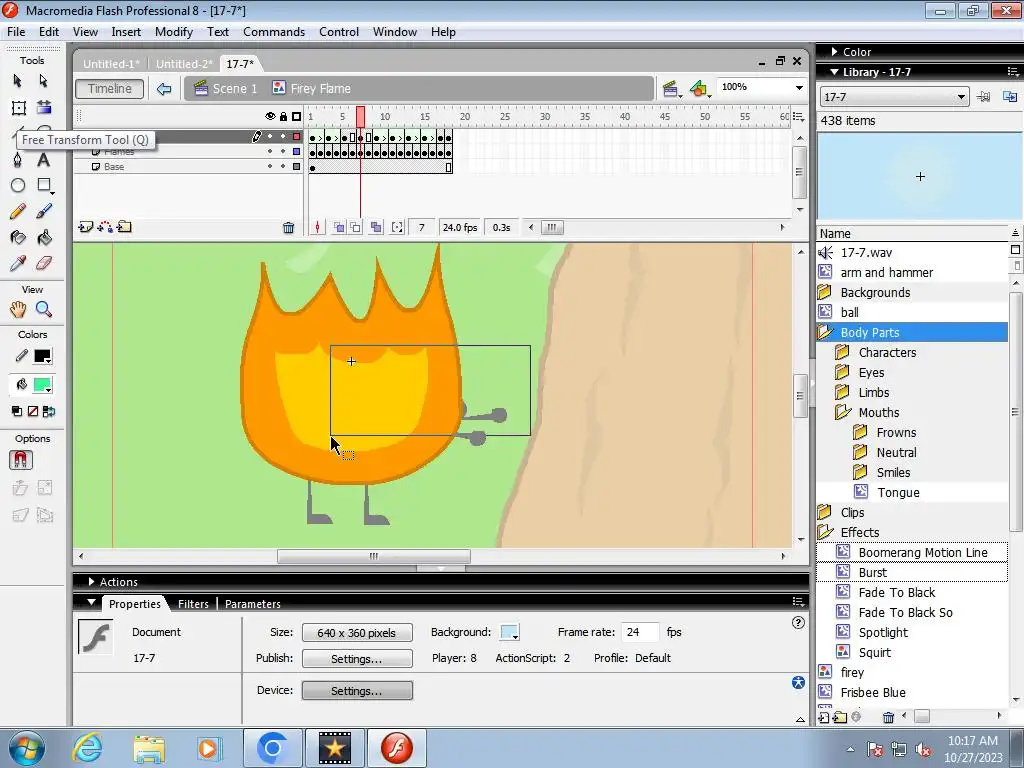Toggle lock all layers padlock icon
This screenshot has height=768, width=1024.
[x=283, y=116]
